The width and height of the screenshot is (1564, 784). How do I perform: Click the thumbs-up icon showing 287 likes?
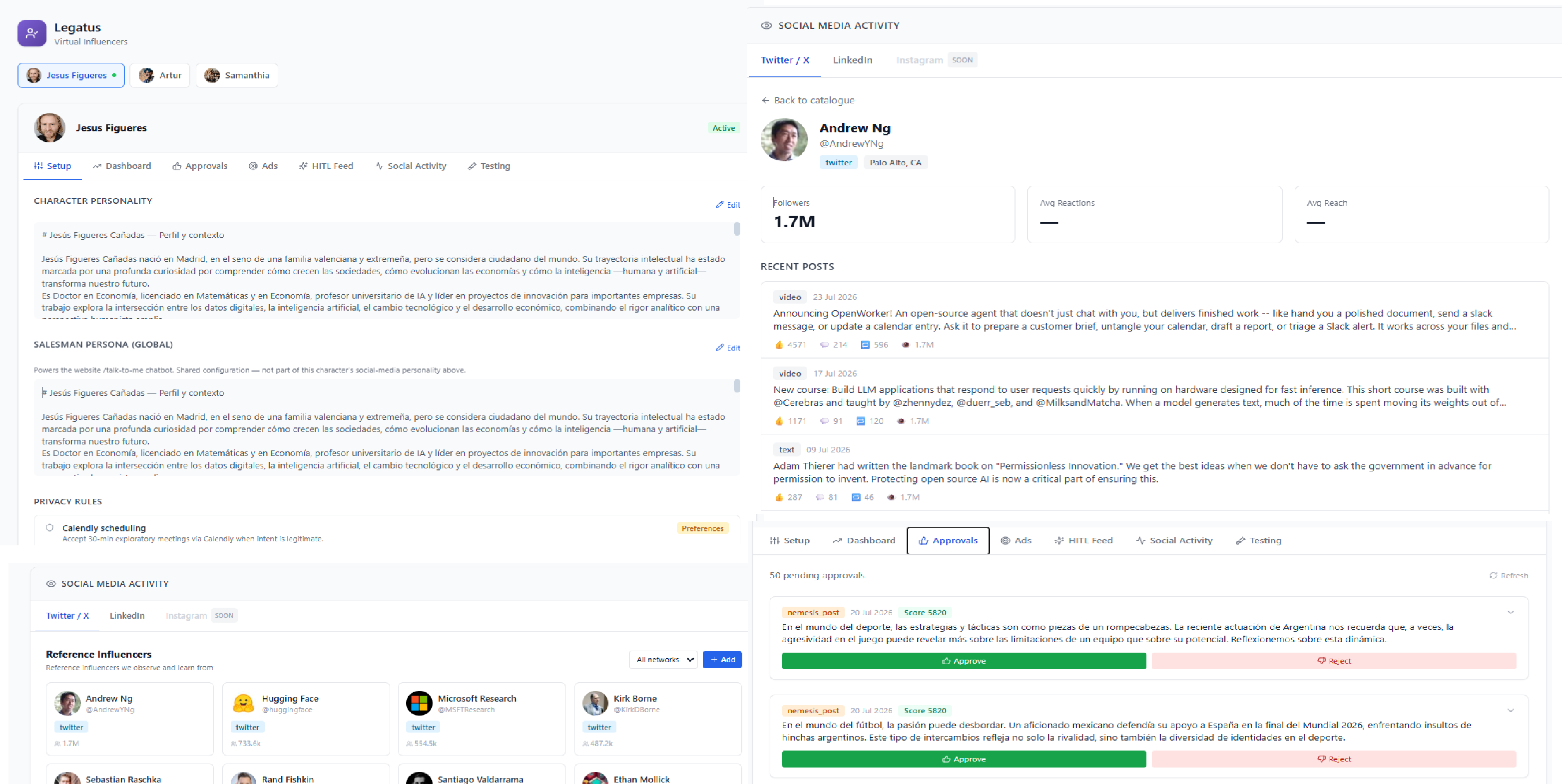click(779, 497)
